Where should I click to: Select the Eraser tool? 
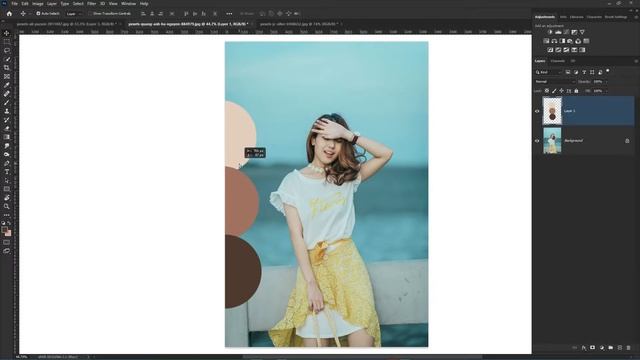click(x=7, y=128)
